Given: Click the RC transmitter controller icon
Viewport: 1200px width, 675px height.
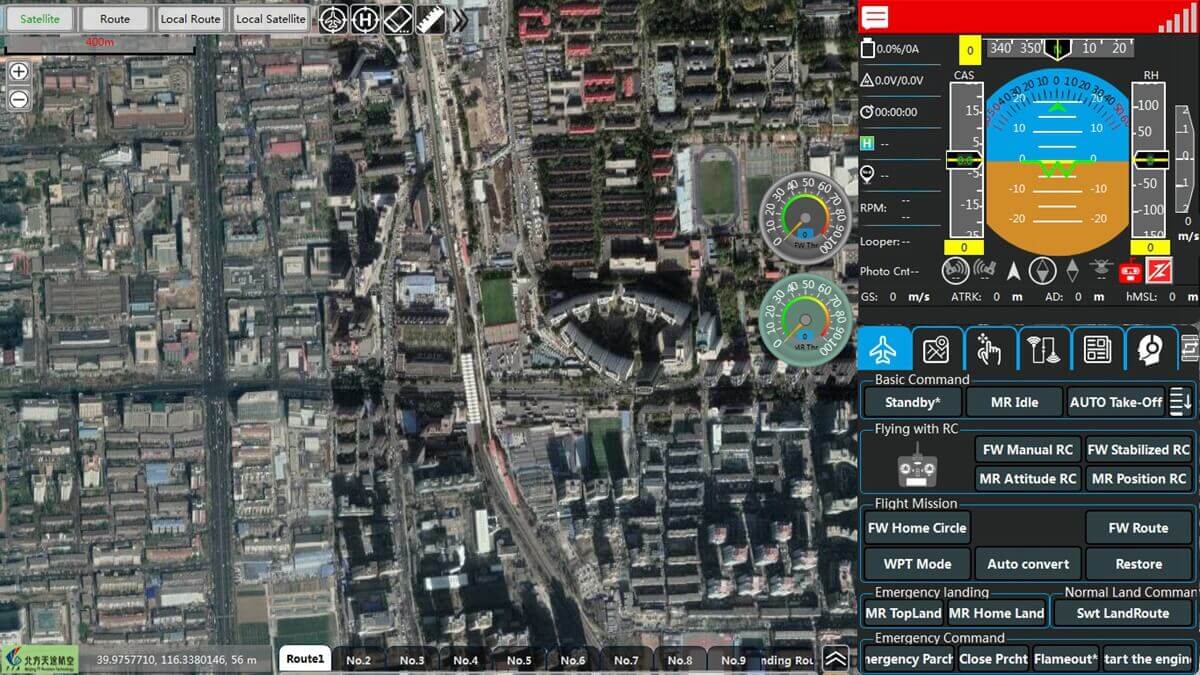Looking at the screenshot, I should click(916, 465).
